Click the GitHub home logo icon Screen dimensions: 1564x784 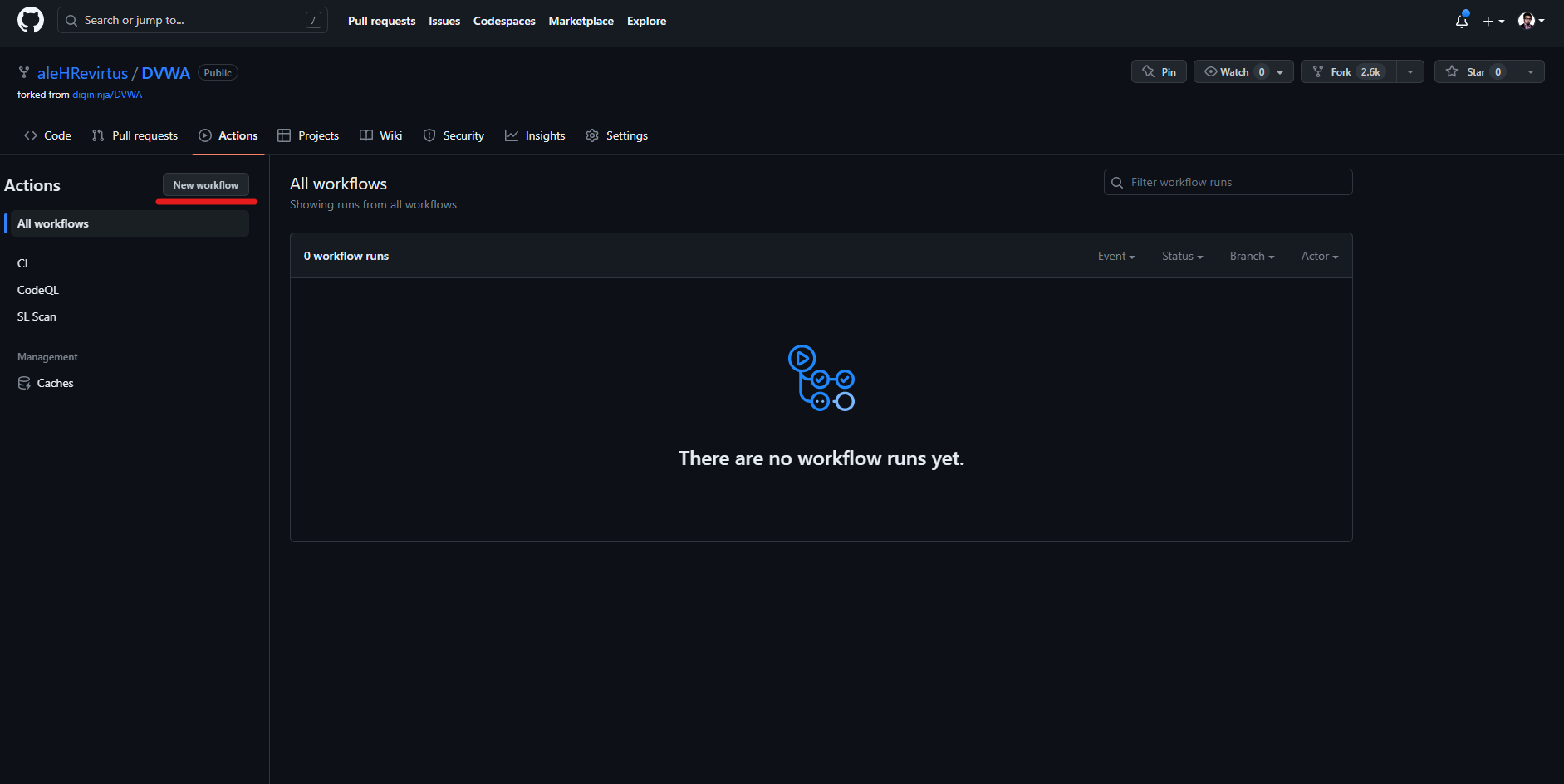(x=30, y=20)
